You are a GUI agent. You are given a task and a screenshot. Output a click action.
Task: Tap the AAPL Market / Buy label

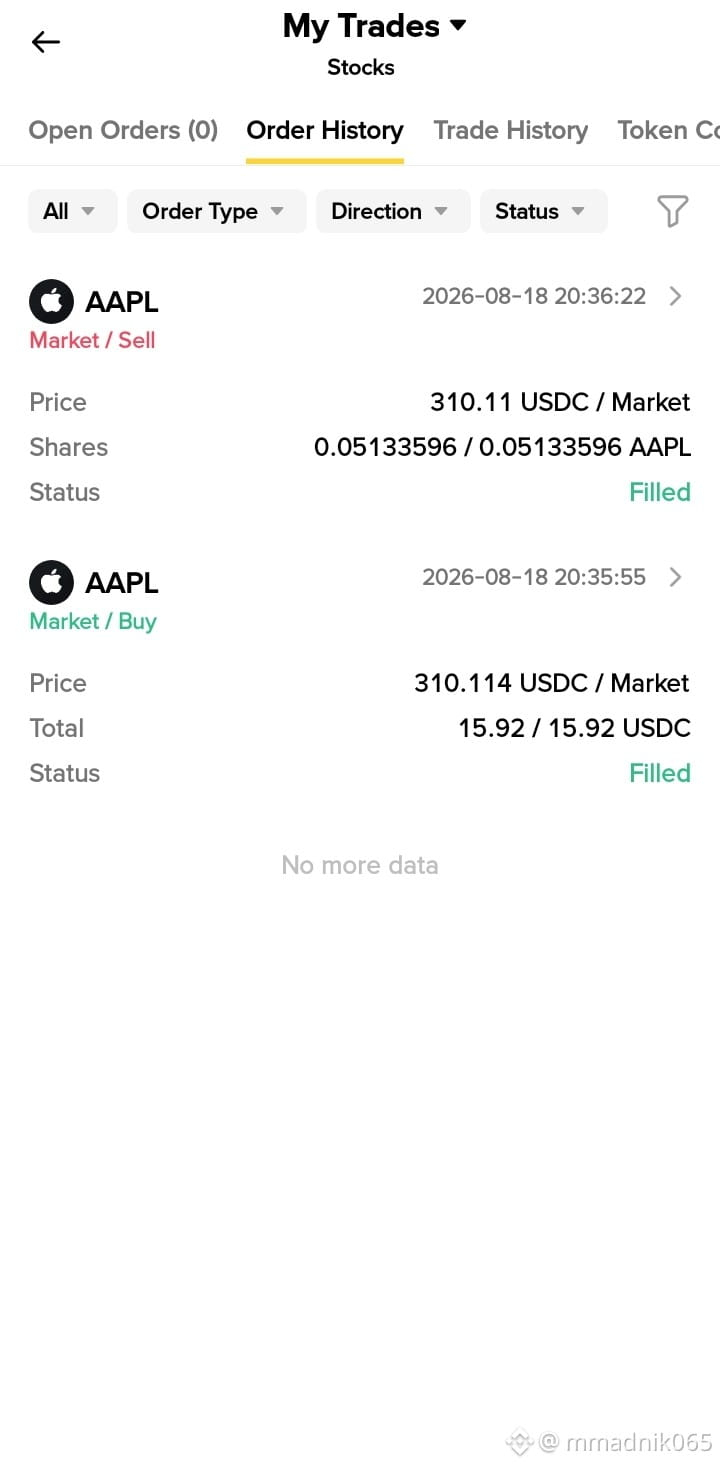coord(93,621)
